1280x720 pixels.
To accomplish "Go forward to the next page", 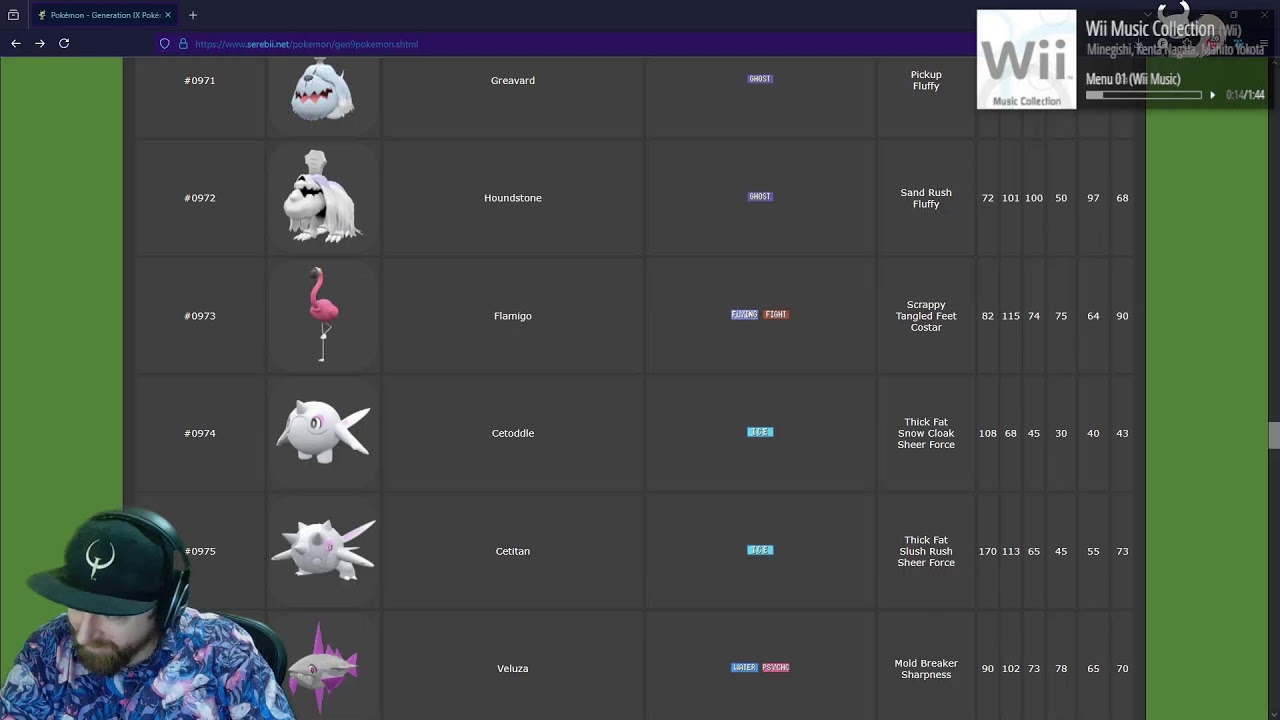I will pos(40,43).
